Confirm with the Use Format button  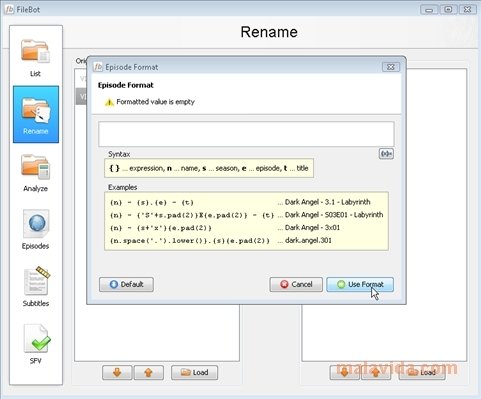point(360,284)
